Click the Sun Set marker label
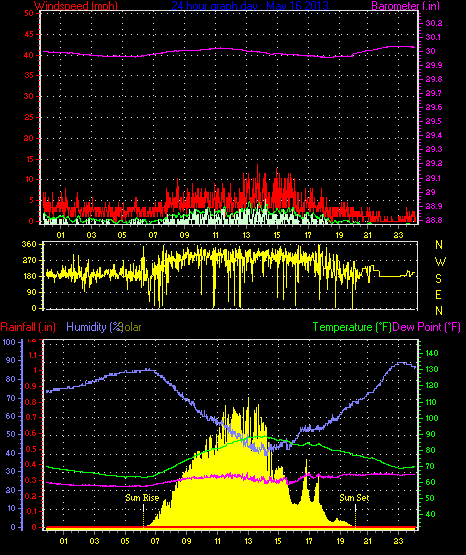 [x=354, y=498]
